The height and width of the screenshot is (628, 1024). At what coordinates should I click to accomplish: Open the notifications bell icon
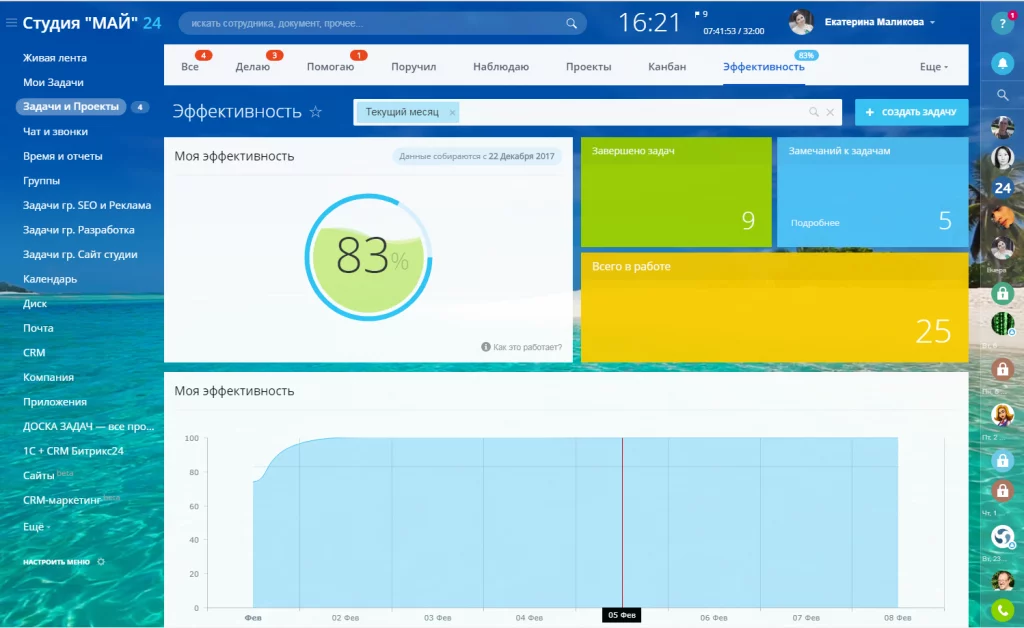tap(1002, 63)
